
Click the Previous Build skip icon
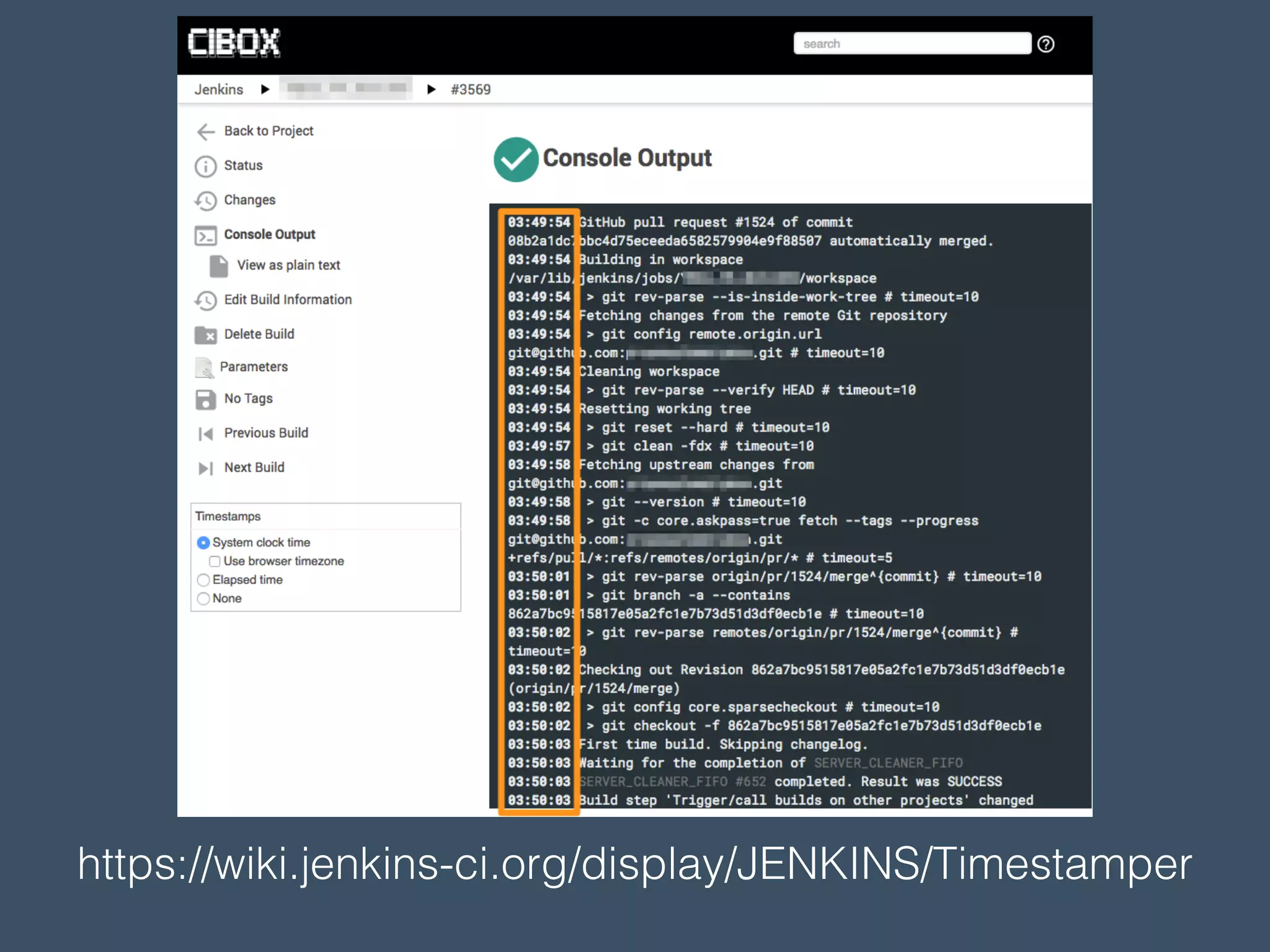[206, 434]
